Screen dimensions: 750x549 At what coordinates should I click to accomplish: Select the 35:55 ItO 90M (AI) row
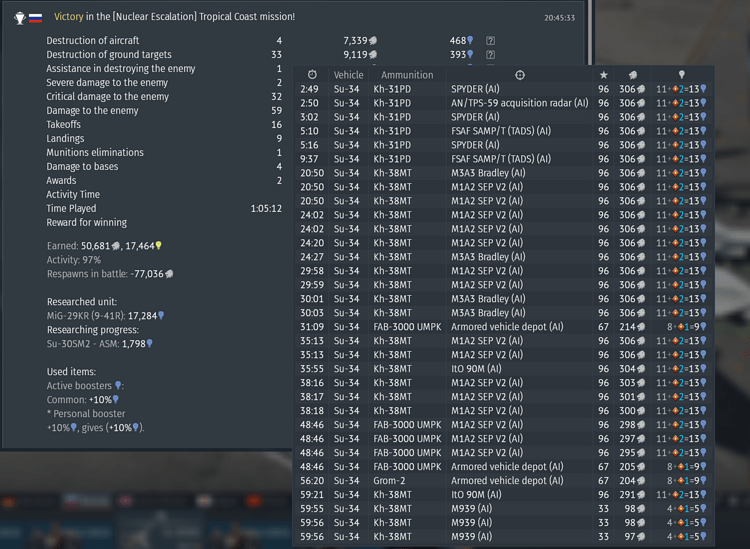(x=503, y=369)
